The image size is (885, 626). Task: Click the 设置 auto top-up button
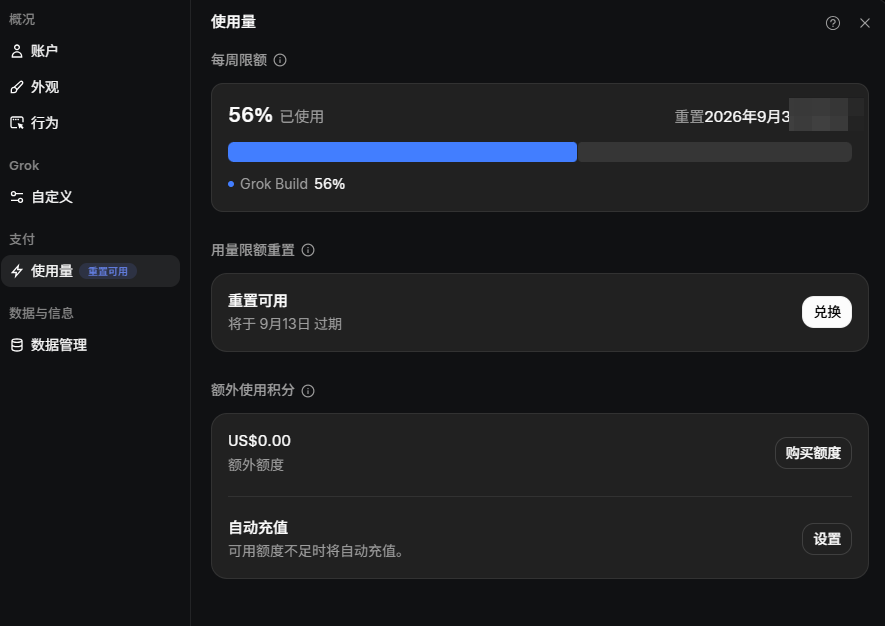coord(827,539)
